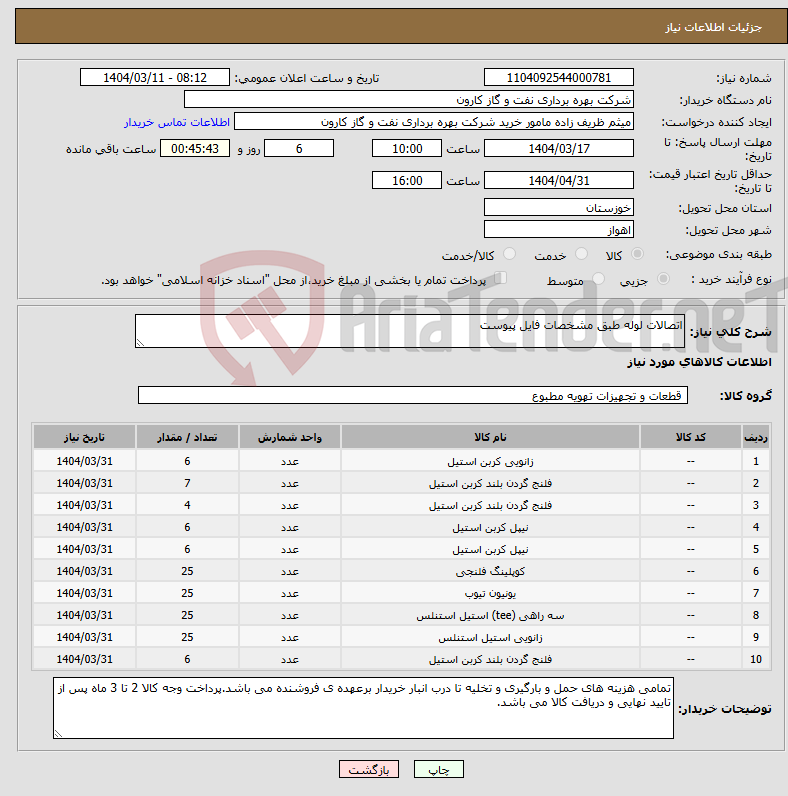This screenshot has width=788, height=796.
Task: Click the remaining time counter 00:45:43
Action: click(x=195, y=148)
